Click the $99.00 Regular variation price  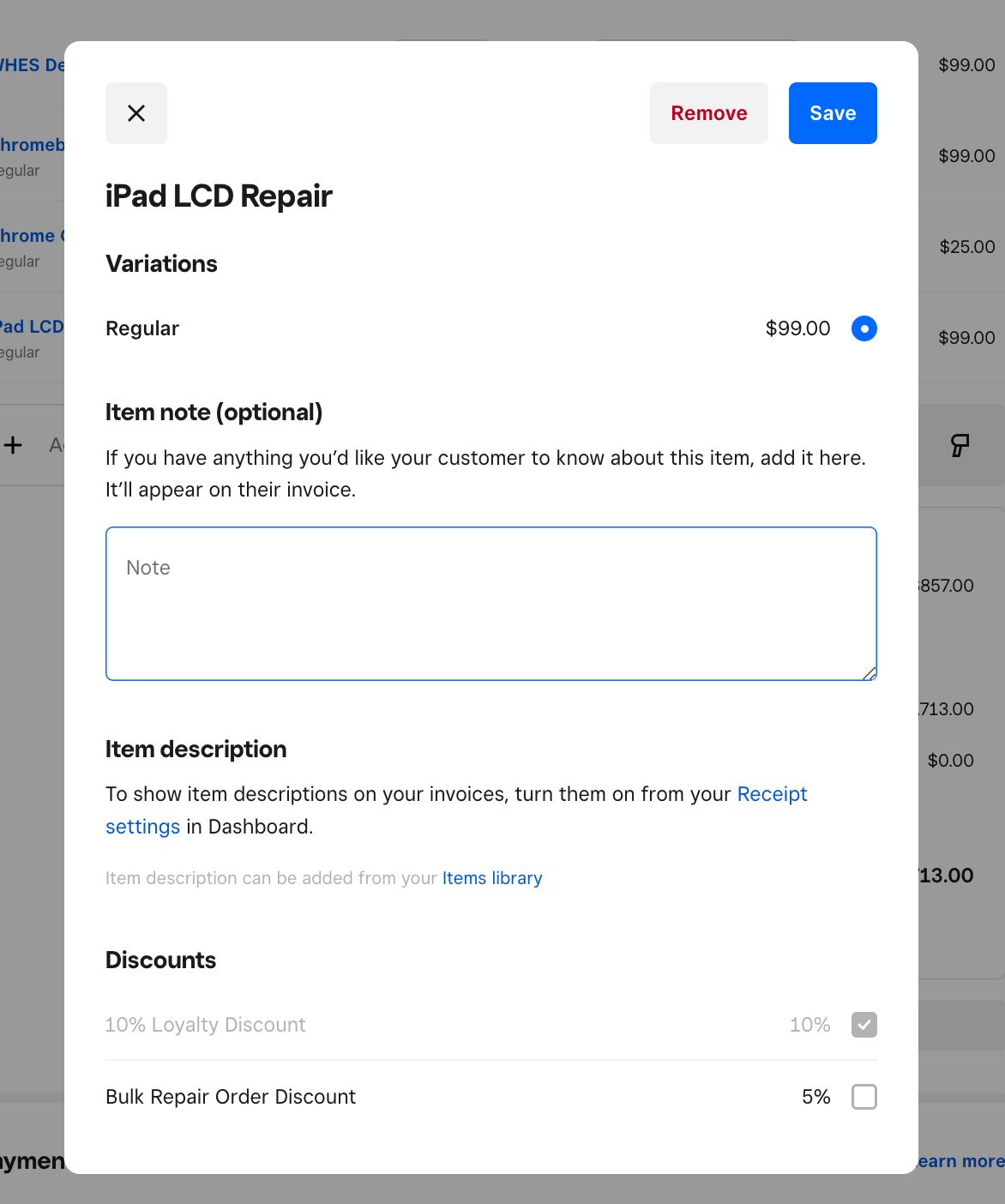(x=797, y=328)
